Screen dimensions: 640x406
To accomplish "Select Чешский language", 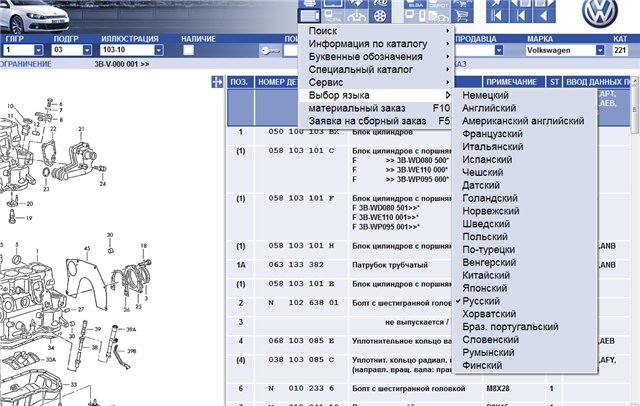I will 525,172.
